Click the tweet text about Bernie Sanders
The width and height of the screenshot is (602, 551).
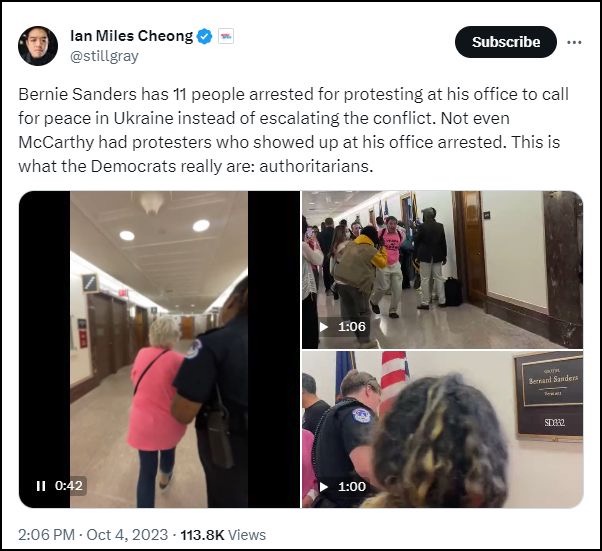tap(294, 130)
